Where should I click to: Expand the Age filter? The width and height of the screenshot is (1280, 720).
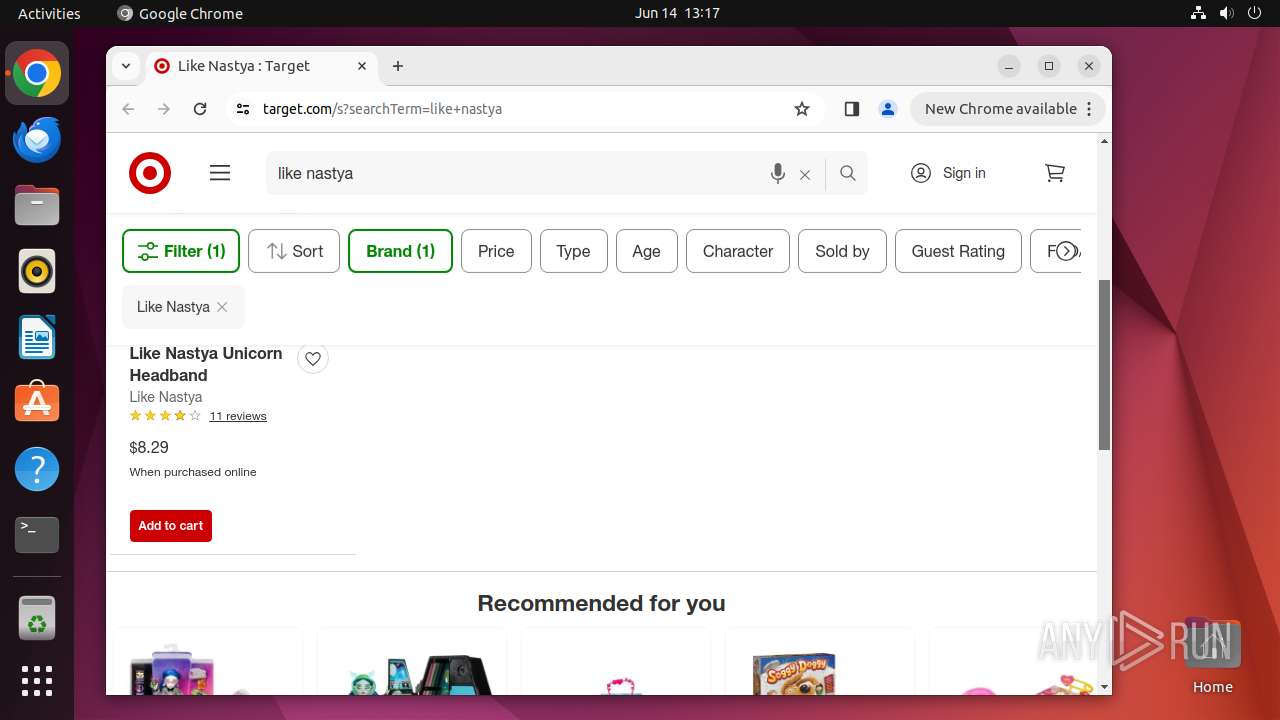[646, 251]
